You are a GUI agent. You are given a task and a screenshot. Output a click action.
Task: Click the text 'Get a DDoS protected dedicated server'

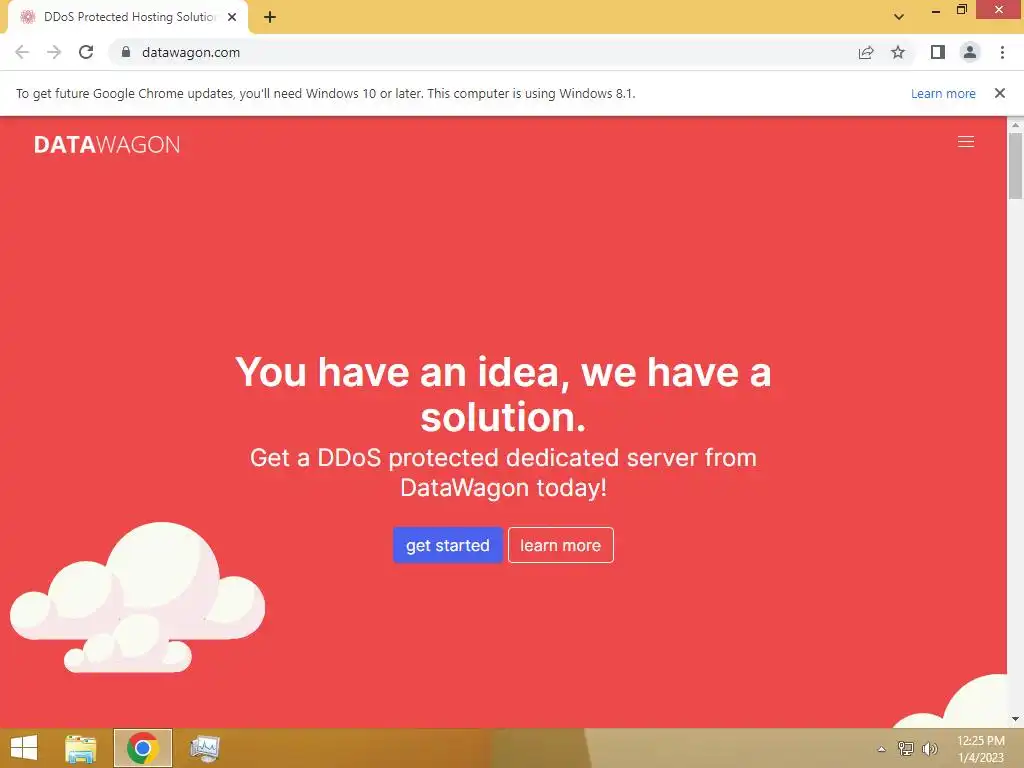coord(503,472)
